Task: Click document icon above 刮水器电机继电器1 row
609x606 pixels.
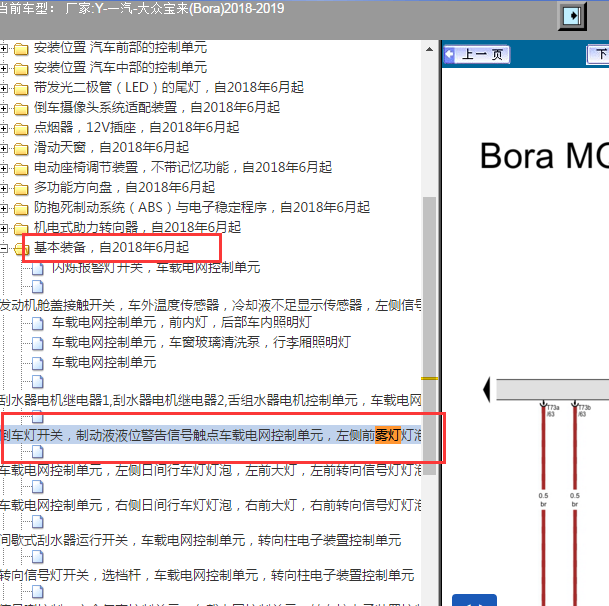Action: pos(38,381)
